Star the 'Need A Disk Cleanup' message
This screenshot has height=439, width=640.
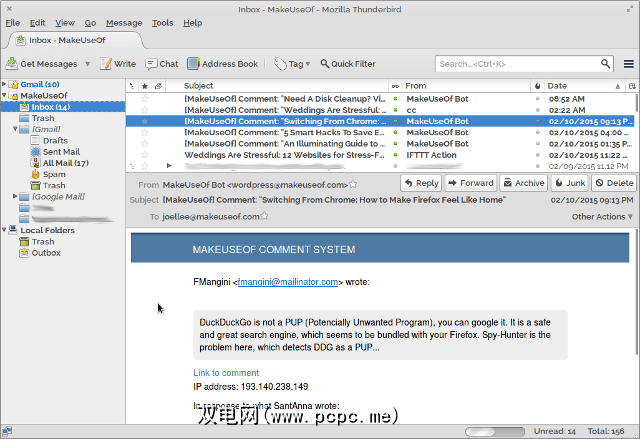click(144, 99)
